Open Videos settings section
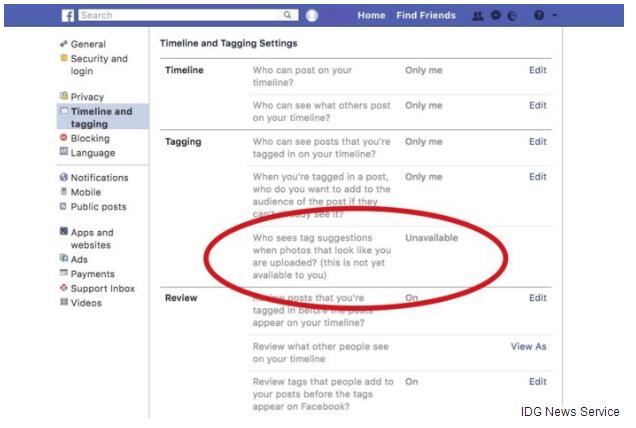636x428 pixels. pyautogui.click(x=86, y=303)
